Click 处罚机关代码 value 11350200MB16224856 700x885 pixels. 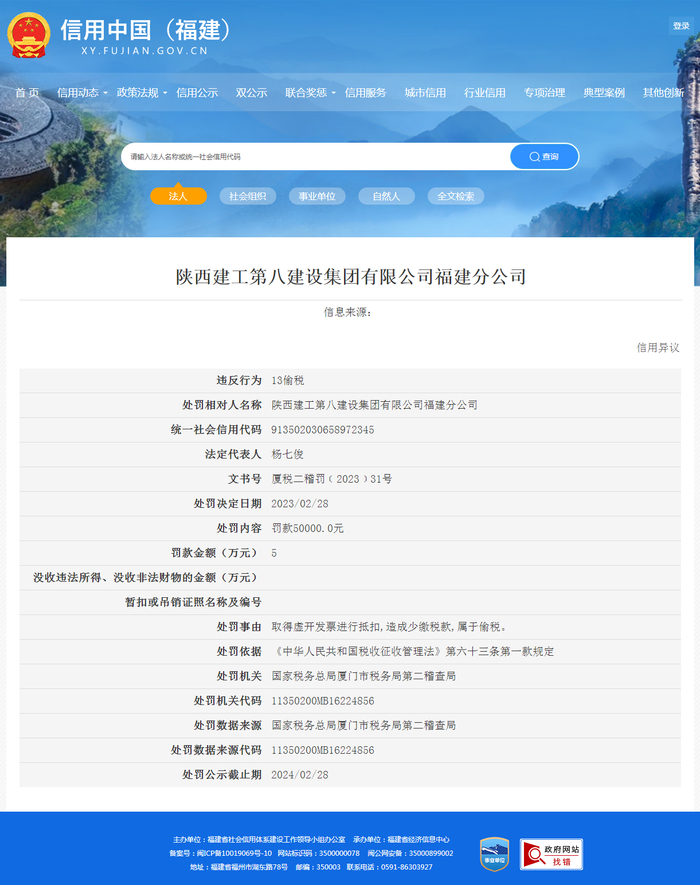322,701
